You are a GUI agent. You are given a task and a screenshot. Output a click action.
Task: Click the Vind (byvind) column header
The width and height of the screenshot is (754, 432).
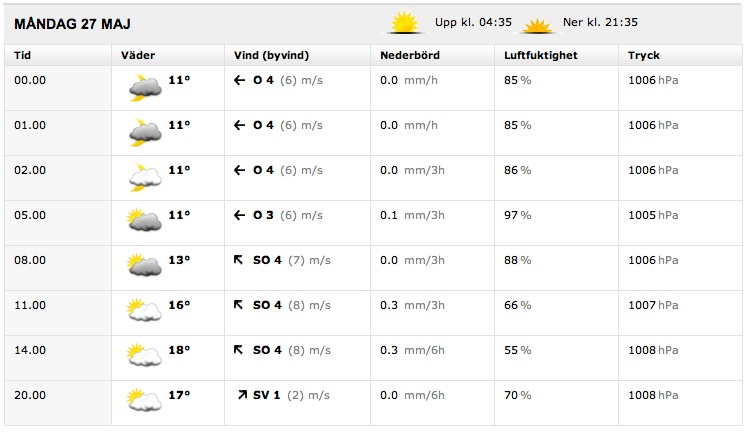(x=271, y=55)
